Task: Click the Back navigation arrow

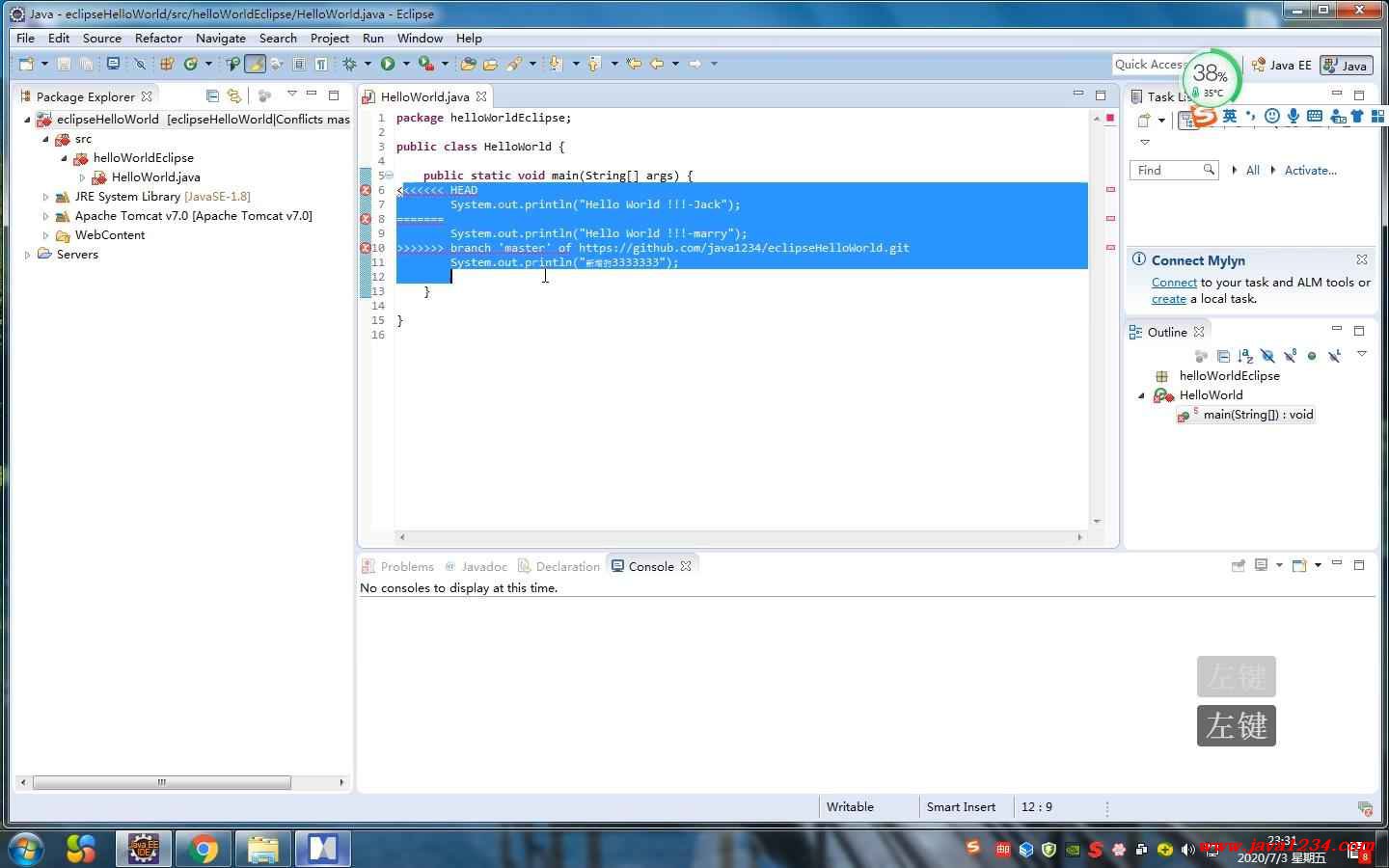Action: pos(657,64)
